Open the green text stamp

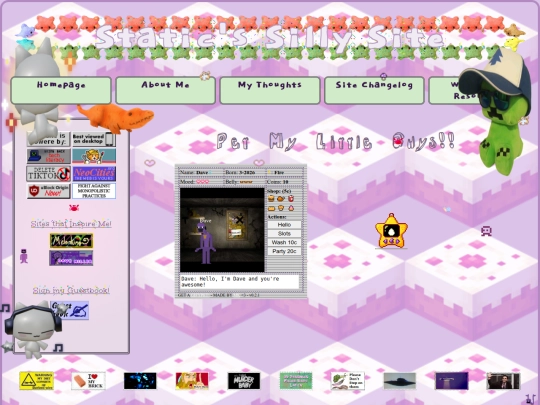pos(296,381)
